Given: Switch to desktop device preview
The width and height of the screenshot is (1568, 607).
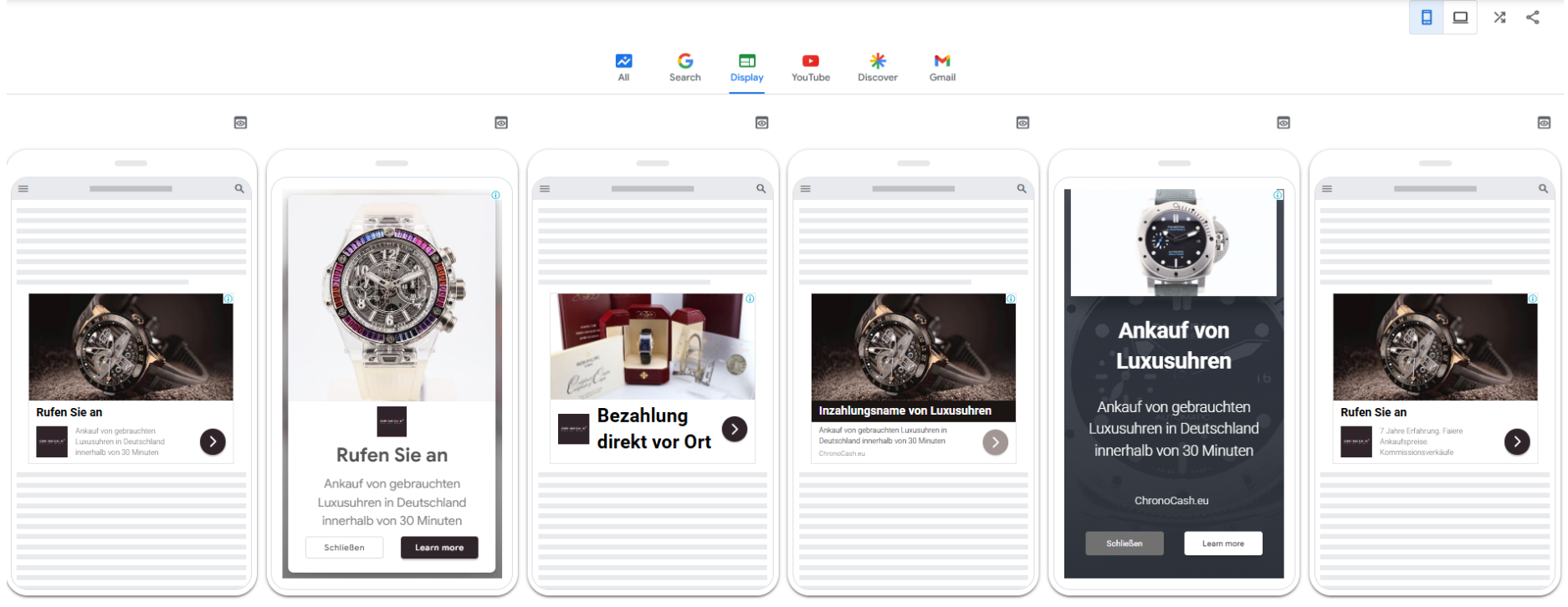Looking at the screenshot, I should click(1460, 18).
